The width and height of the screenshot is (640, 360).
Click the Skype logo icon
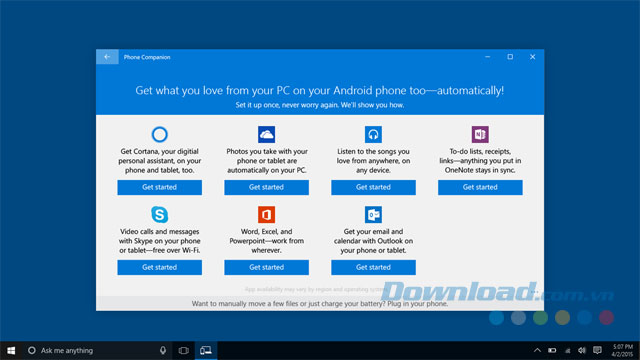pyautogui.click(x=160, y=214)
